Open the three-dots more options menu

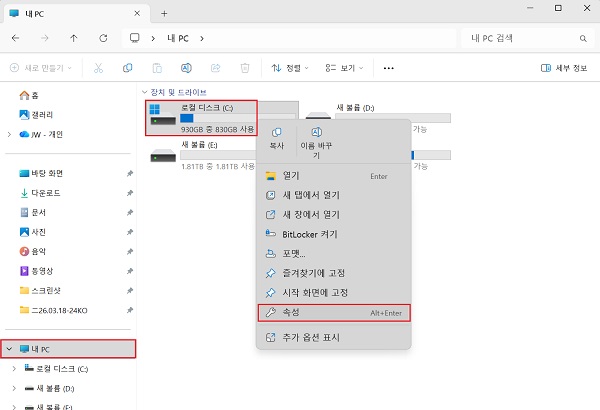click(388, 68)
